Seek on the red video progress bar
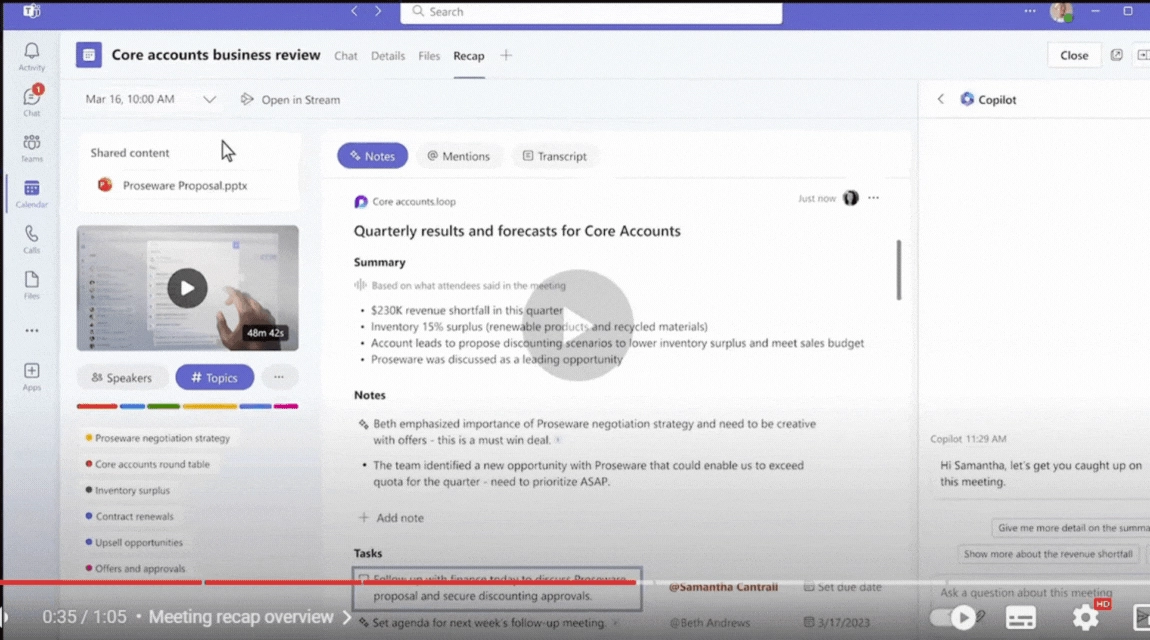This screenshot has height=640, width=1150. click(318, 582)
